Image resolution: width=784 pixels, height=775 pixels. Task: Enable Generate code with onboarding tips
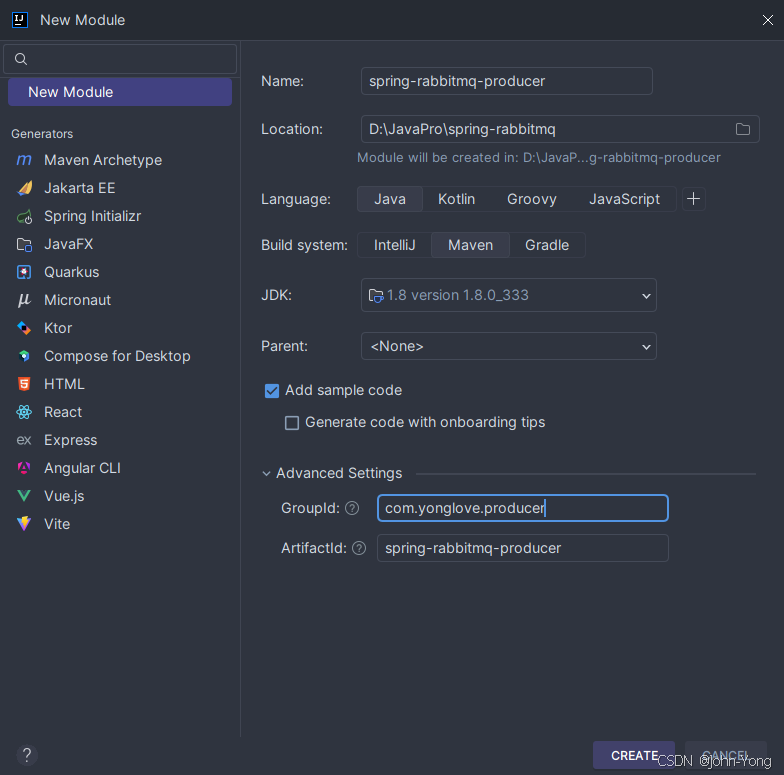[292, 423]
